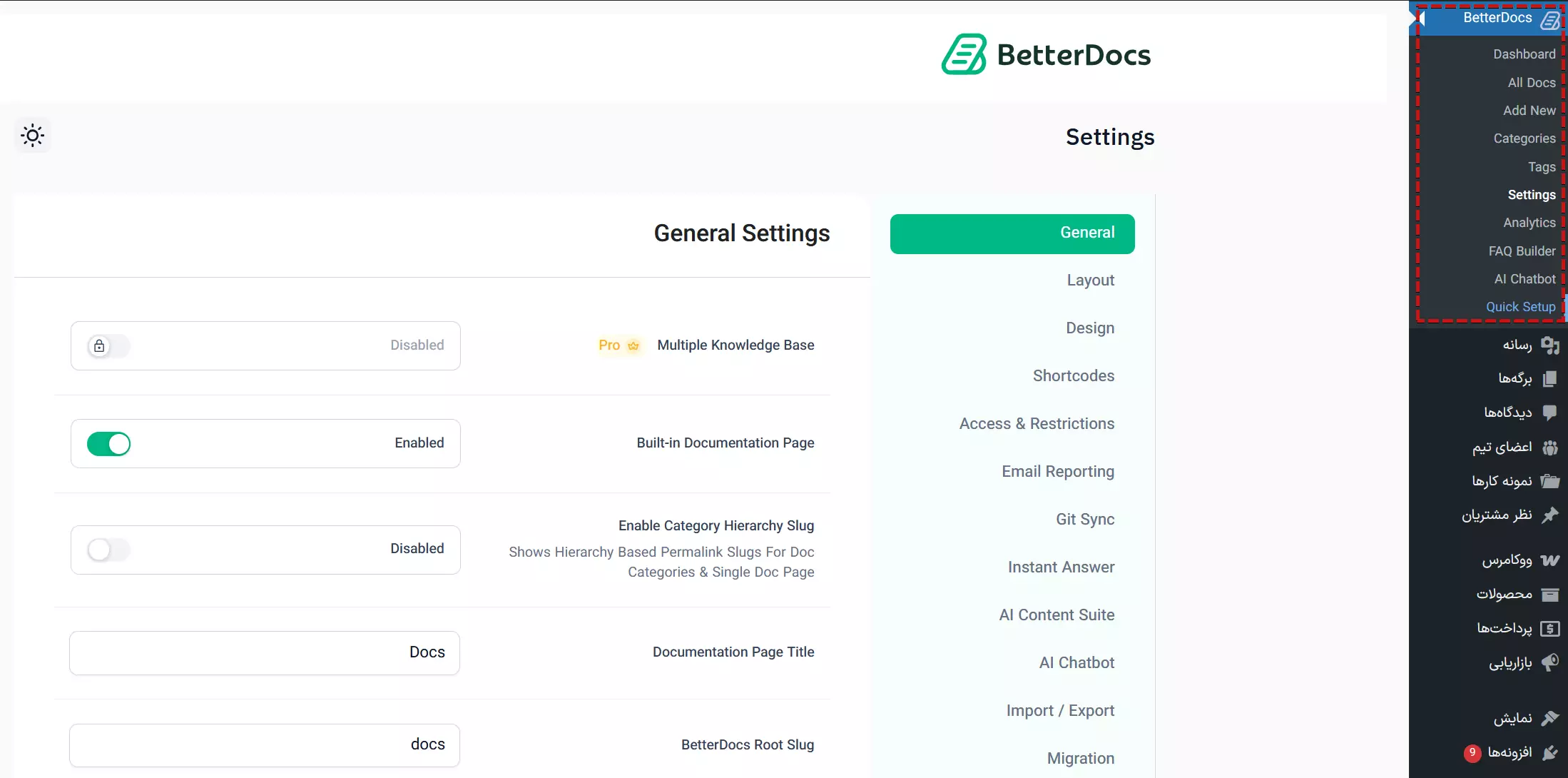Disable the Built-in Documentation Page toggle
This screenshot has width=1568, height=778.
pos(108,444)
